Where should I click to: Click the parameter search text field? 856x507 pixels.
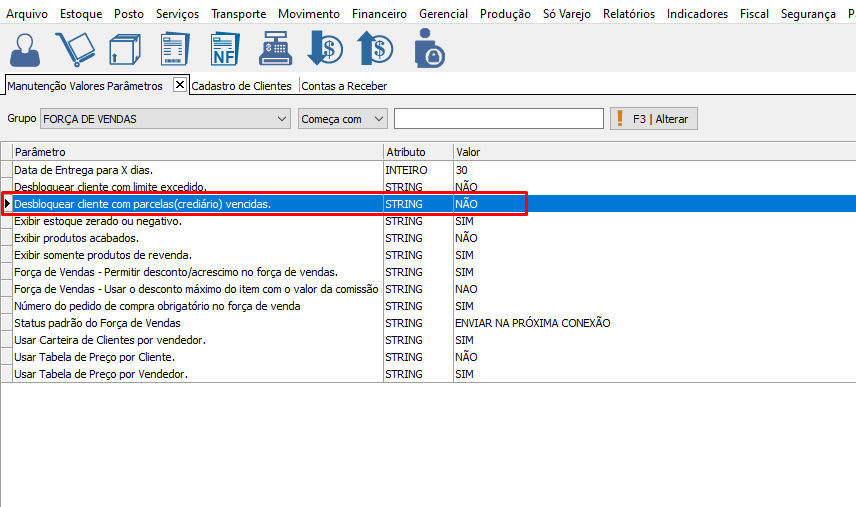tap(498, 119)
